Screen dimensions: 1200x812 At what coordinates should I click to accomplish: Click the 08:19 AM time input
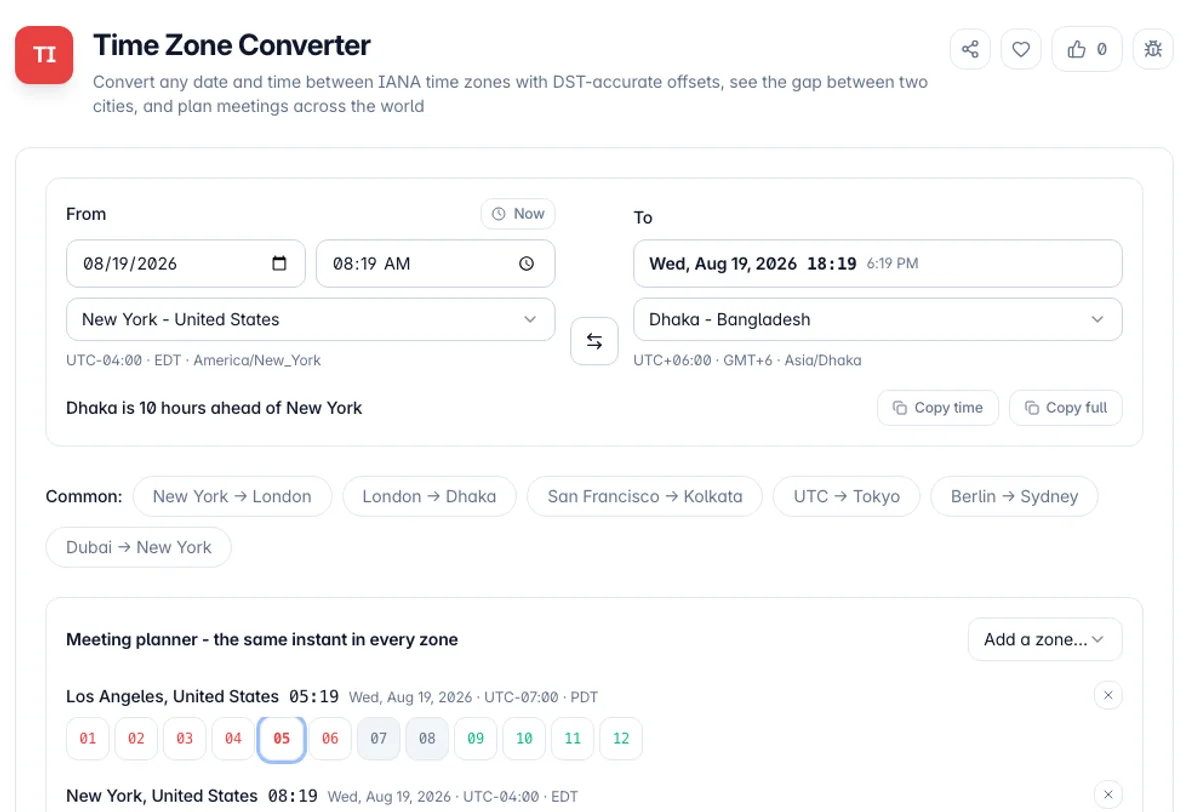point(435,264)
